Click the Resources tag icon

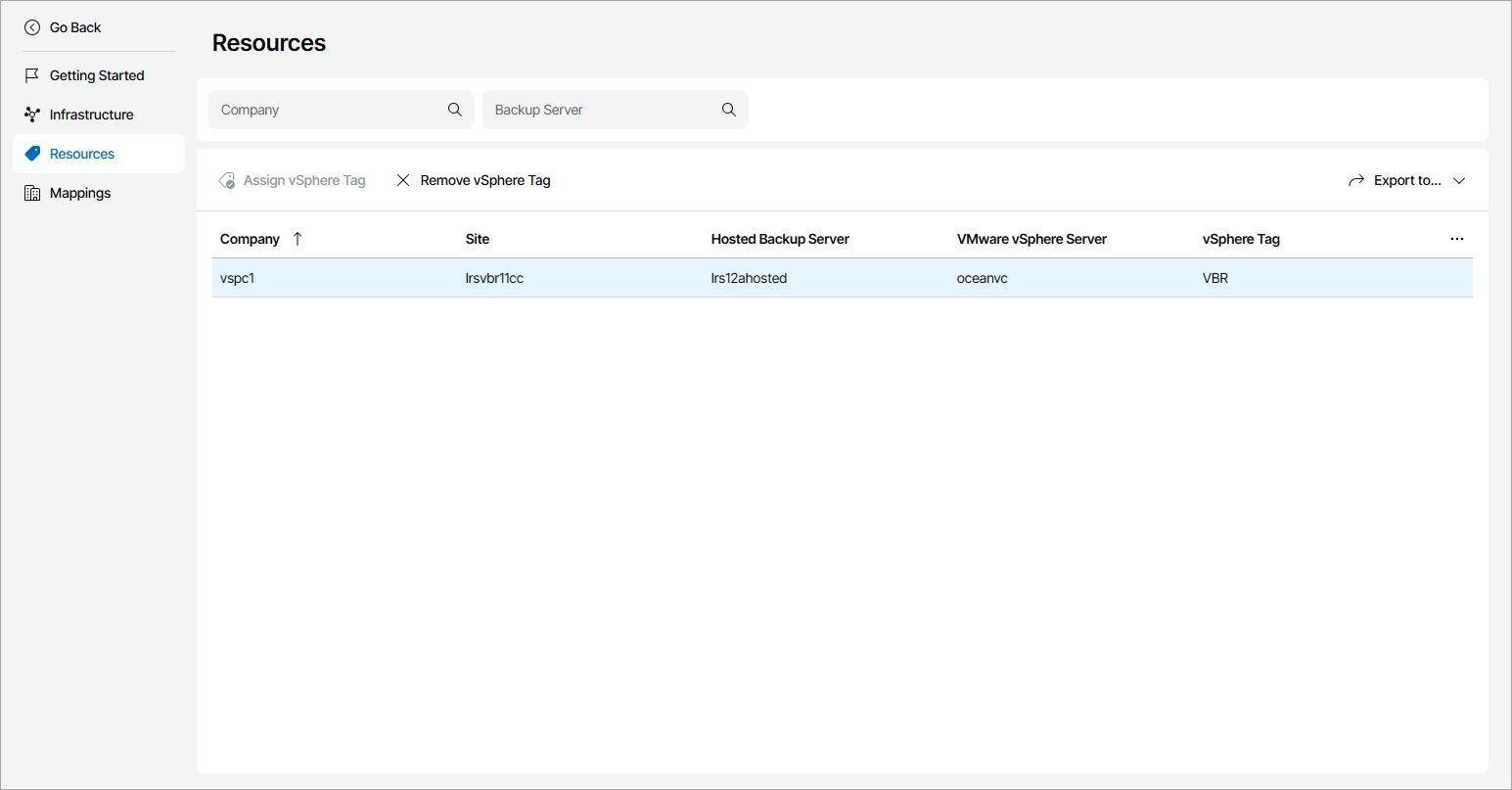tap(32, 154)
